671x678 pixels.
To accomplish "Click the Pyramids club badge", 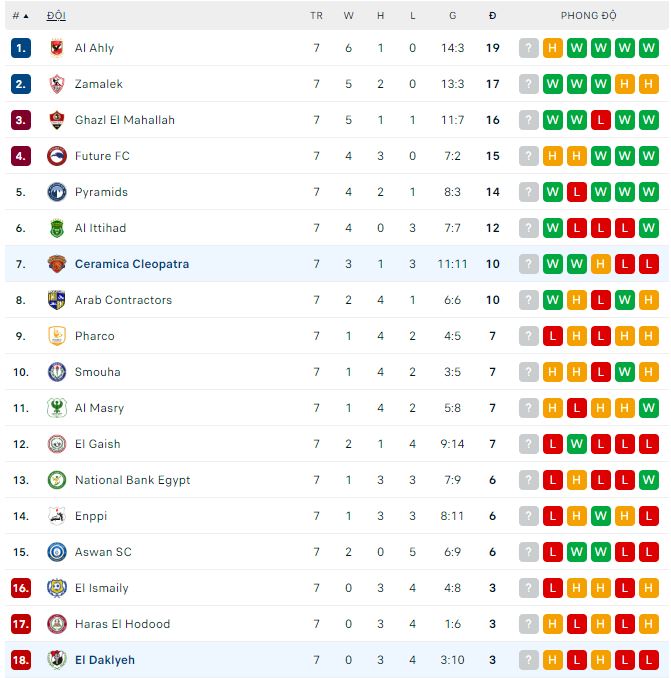I will coord(56,192).
